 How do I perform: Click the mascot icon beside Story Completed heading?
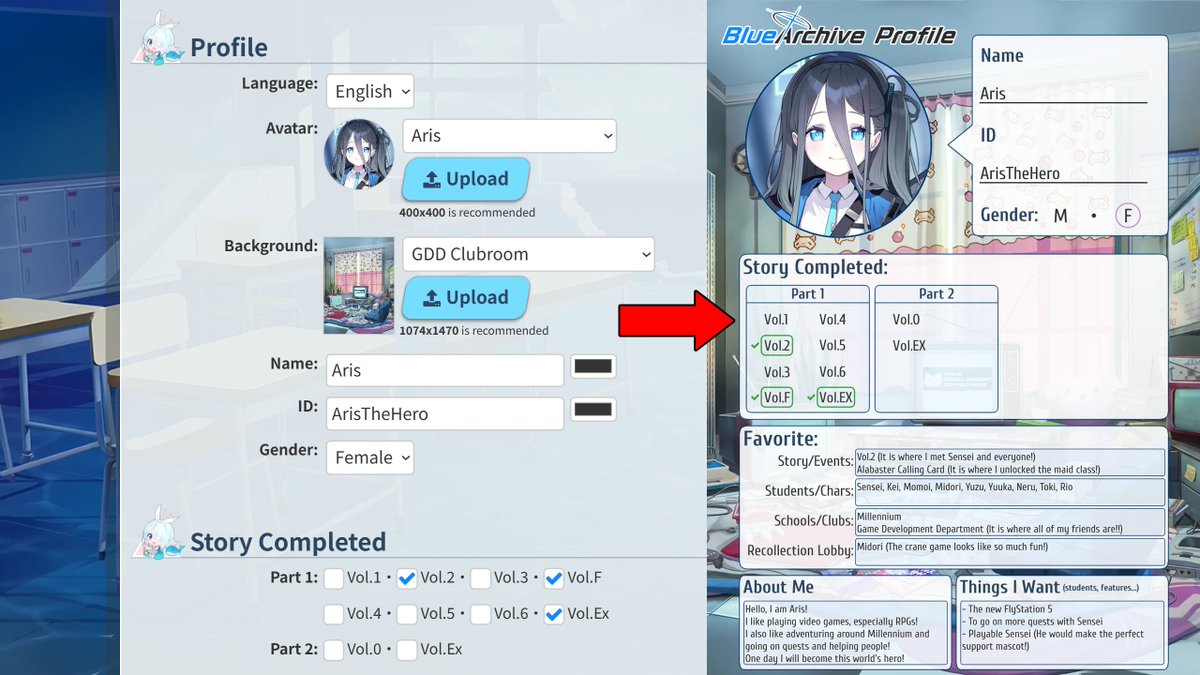coord(159,532)
